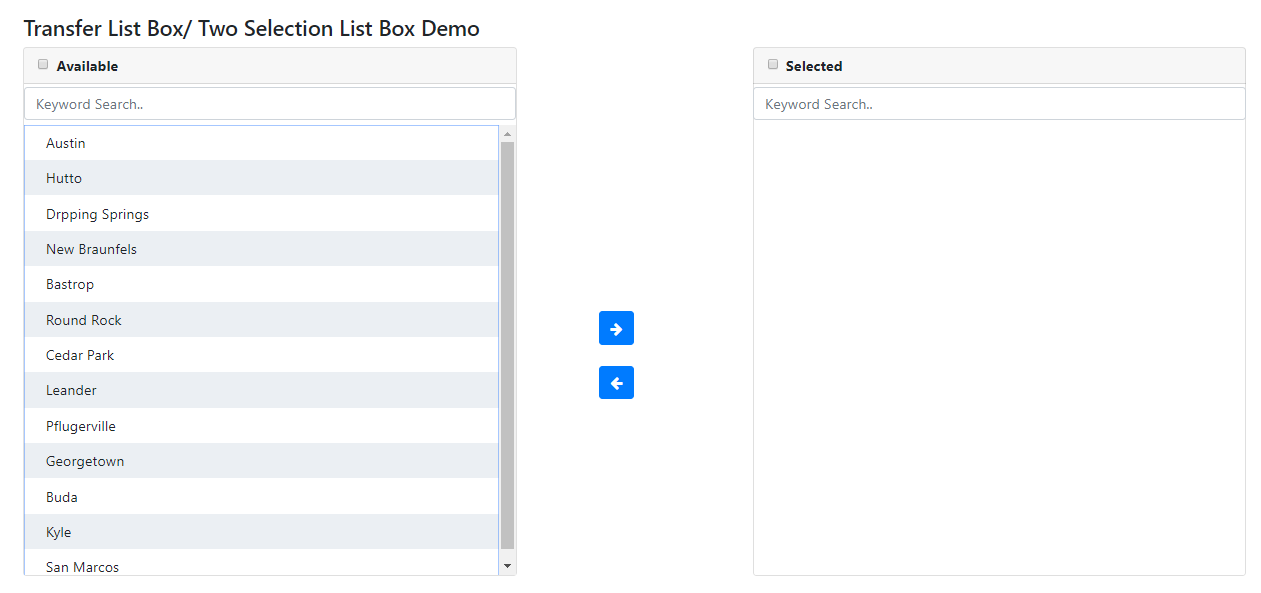Select Kyle in the Available list

(x=261, y=532)
